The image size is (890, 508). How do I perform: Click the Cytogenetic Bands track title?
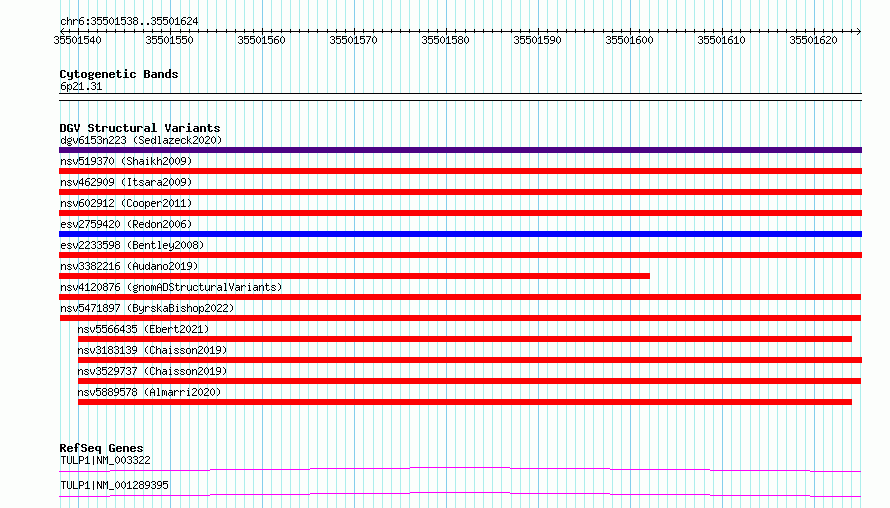click(x=119, y=74)
